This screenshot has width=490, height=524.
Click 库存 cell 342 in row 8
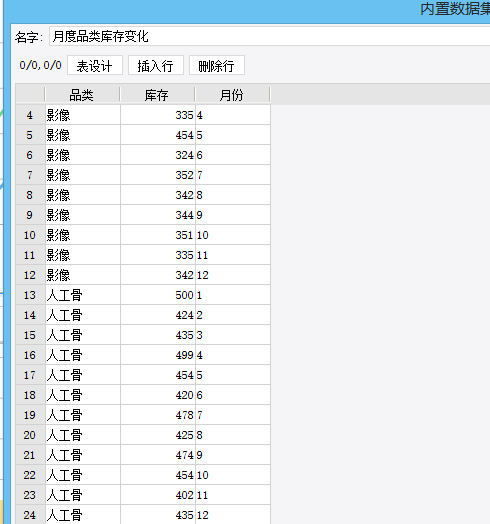click(158, 195)
